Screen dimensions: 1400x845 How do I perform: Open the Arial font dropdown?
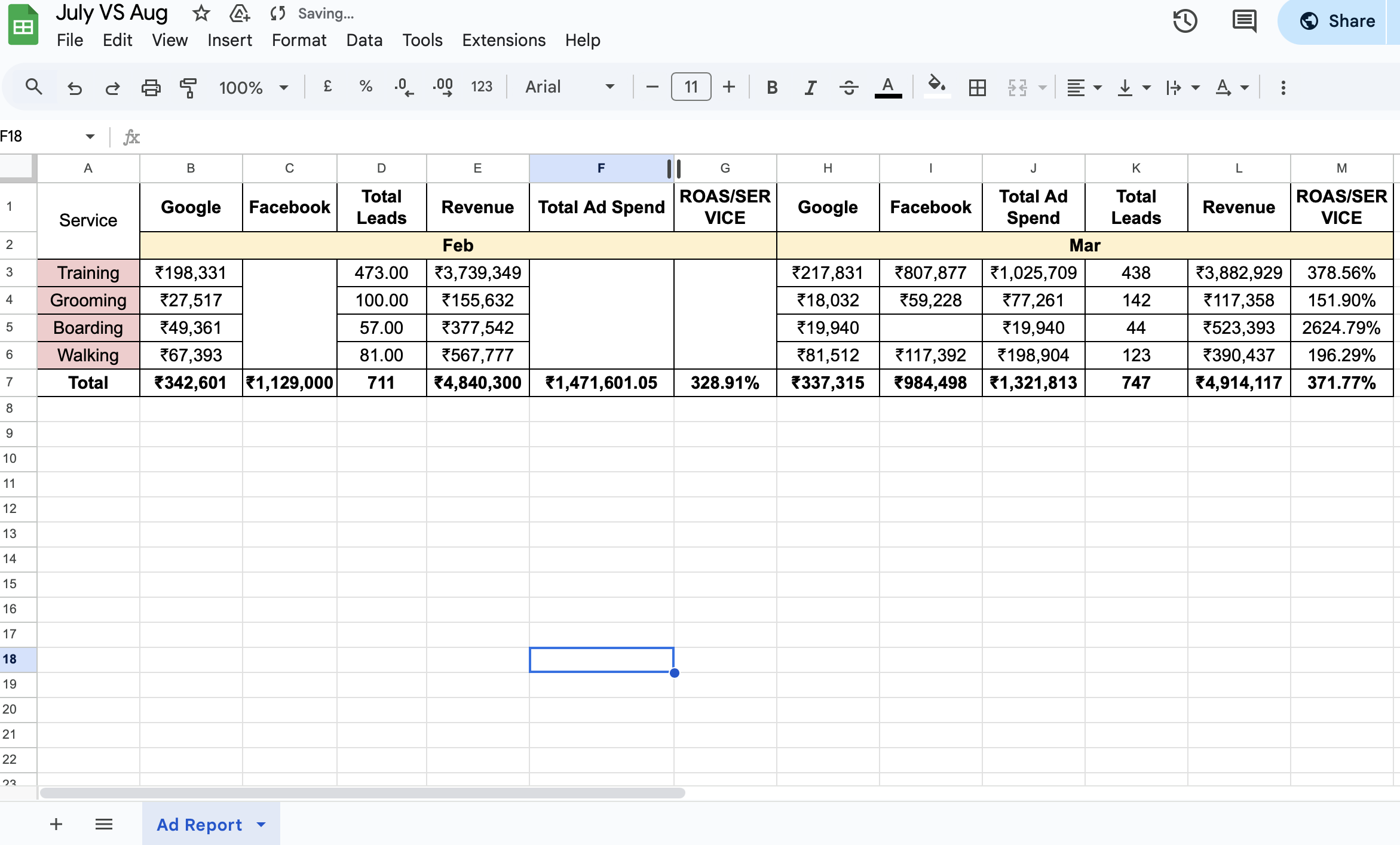tap(569, 87)
